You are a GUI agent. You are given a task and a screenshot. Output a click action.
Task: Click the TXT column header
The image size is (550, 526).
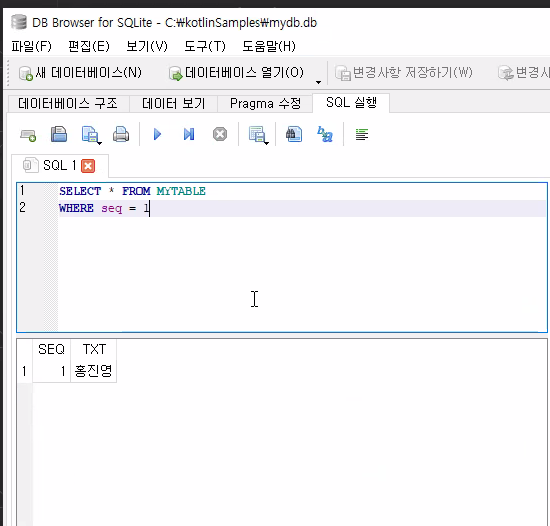tap(94, 349)
